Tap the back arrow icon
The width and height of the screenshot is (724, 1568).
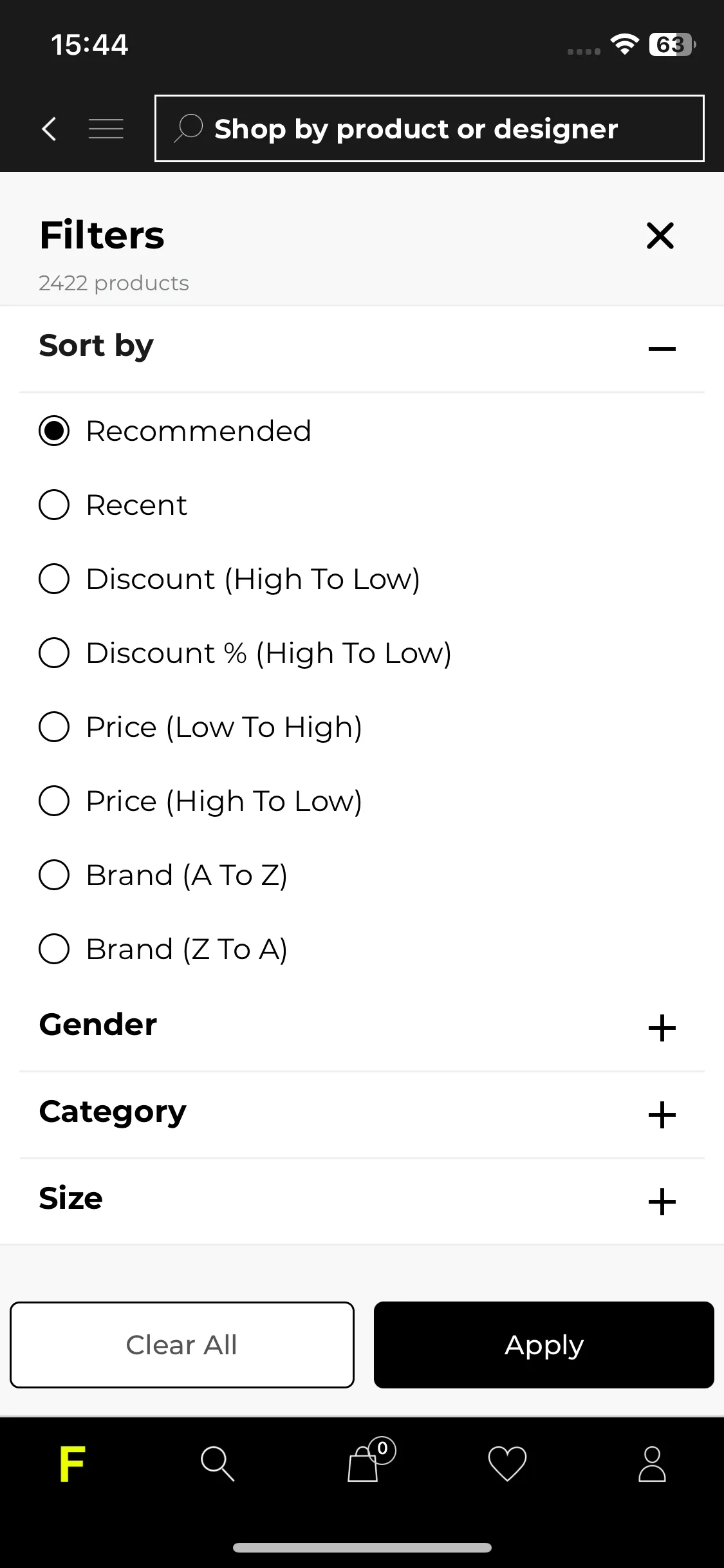(x=49, y=129)
